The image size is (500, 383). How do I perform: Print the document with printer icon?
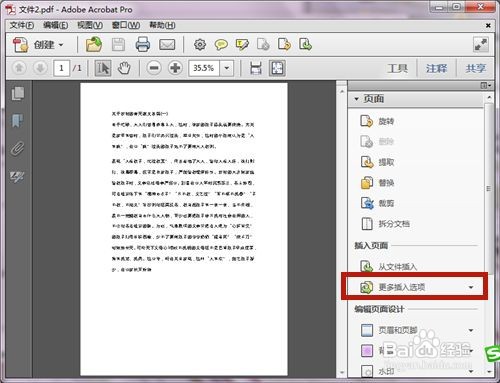click(x=143, y=45)
